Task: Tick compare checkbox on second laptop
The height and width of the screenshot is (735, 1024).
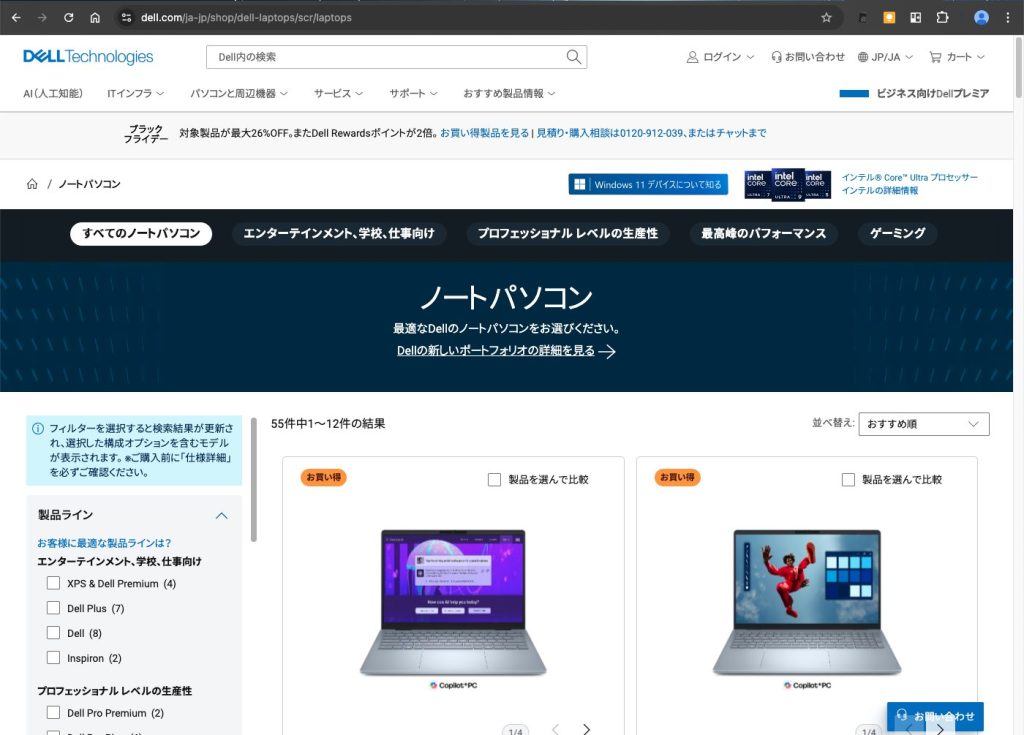Action: tap(848, 480)
